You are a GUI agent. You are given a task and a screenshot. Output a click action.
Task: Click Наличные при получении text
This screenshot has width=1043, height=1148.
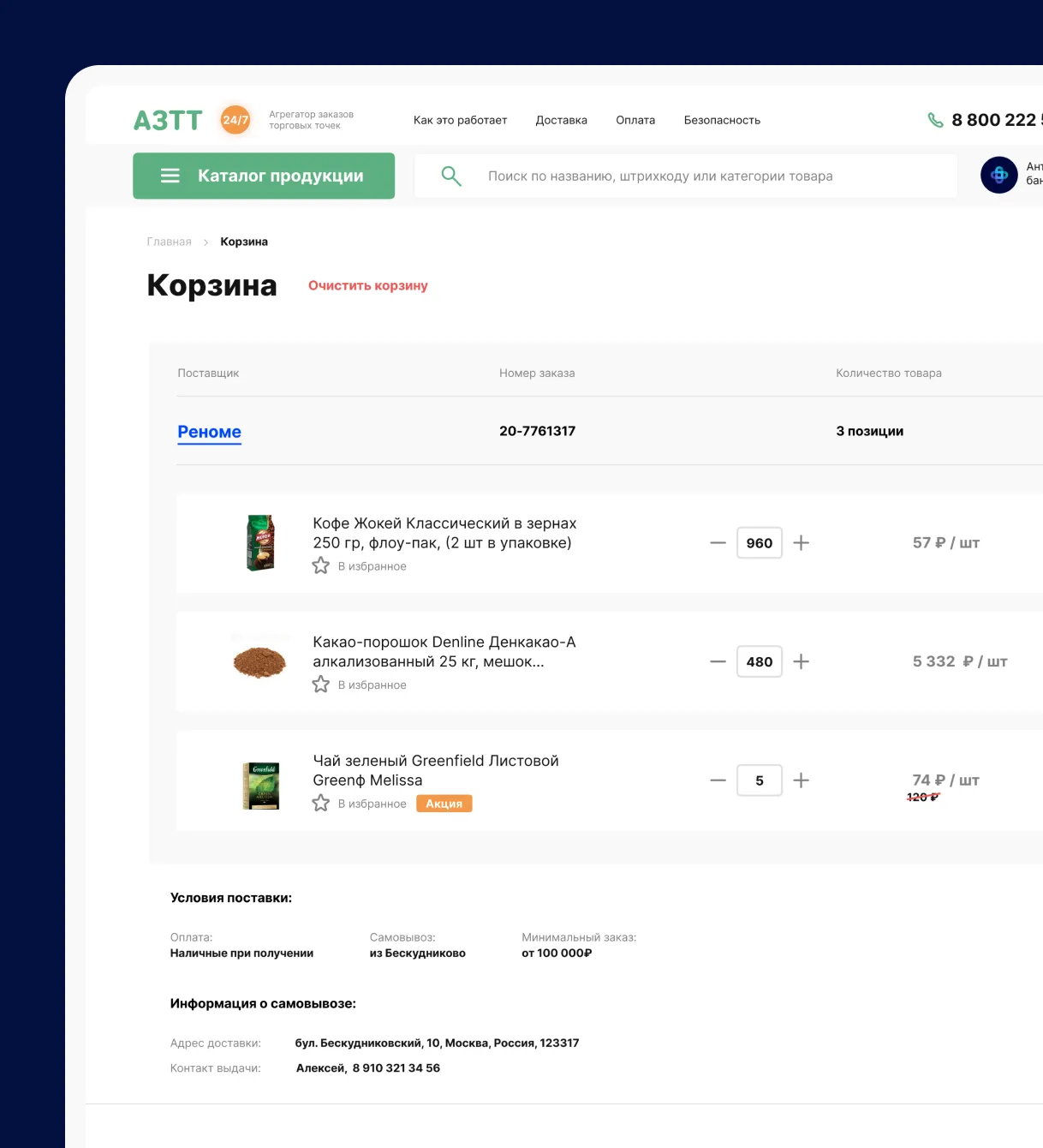tap(241, 953)
